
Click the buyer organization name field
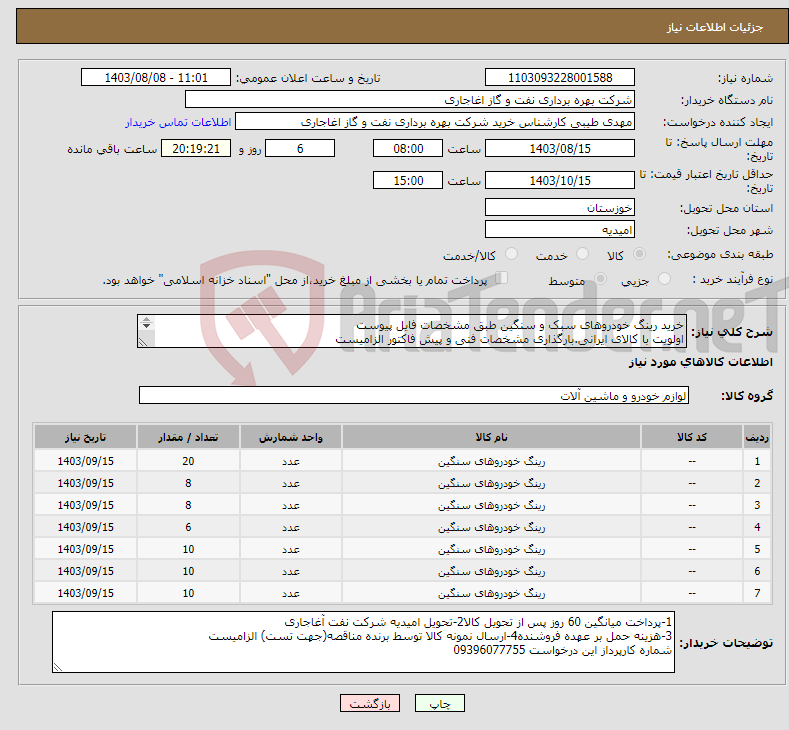click(x=410, y=100)
